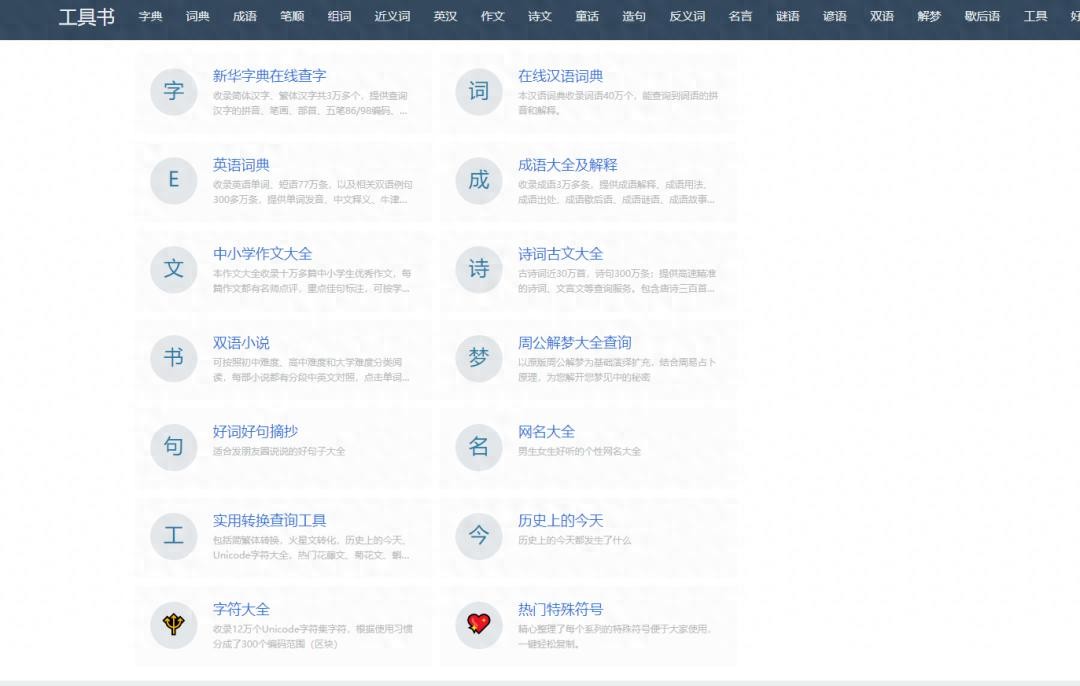This screenshot has width=1080, height=686.
Task: Click the E circle icon for 英语词典
Action: point(173,181)
